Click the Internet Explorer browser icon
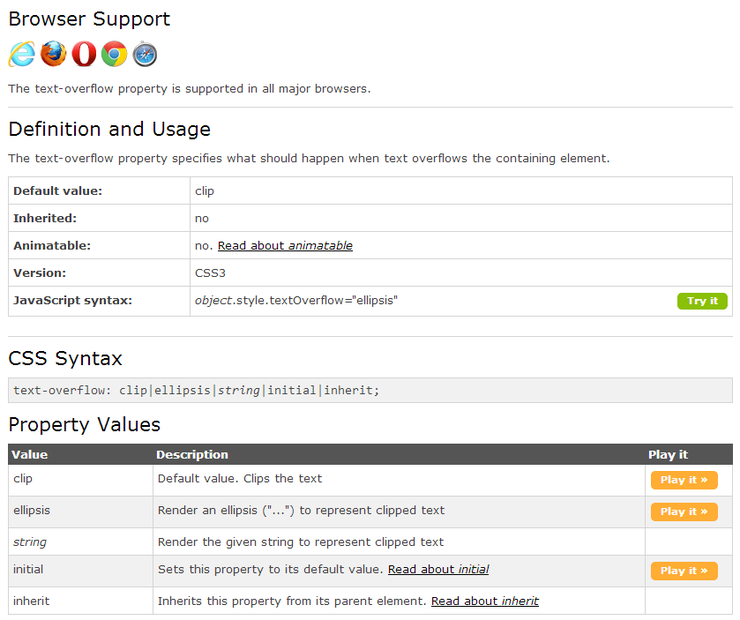740x620 pixels. [x=22, y=54]
